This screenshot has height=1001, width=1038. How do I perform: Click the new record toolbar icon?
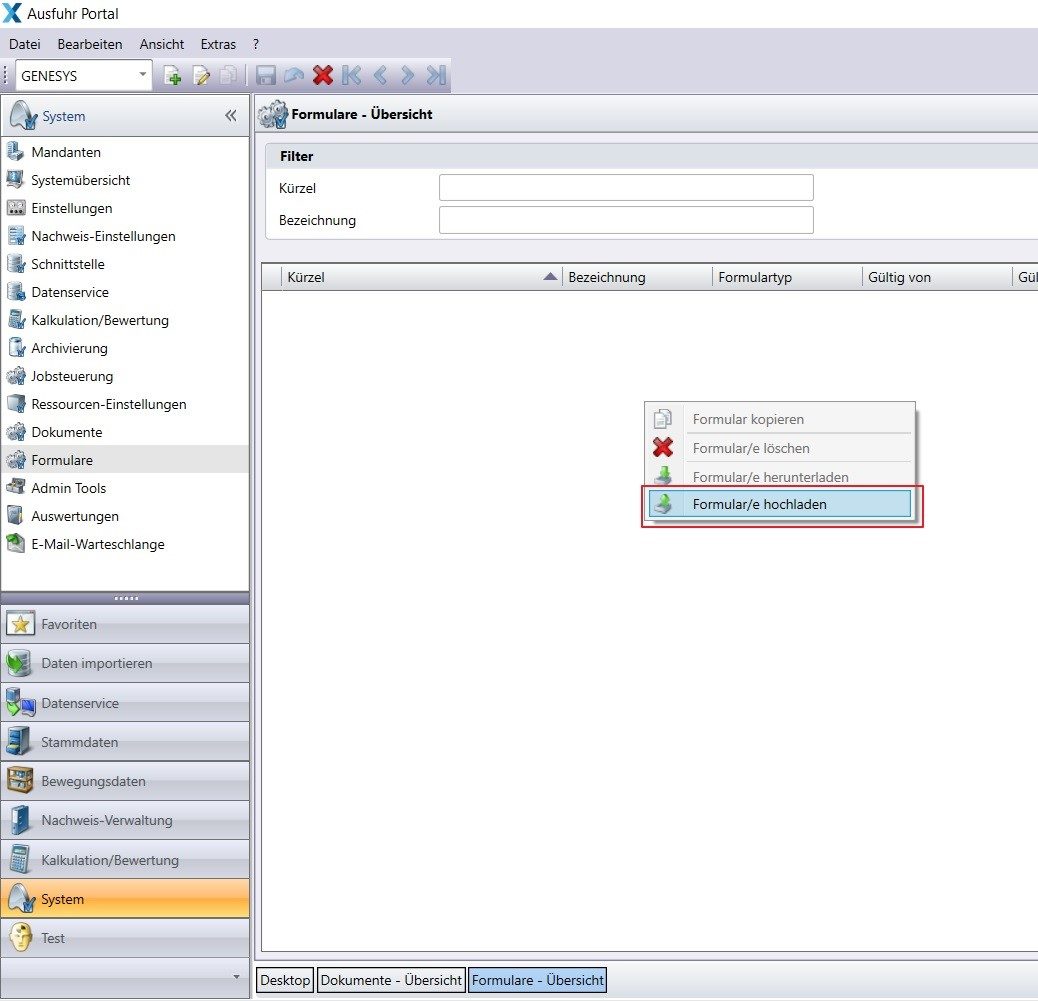[173, 76]
